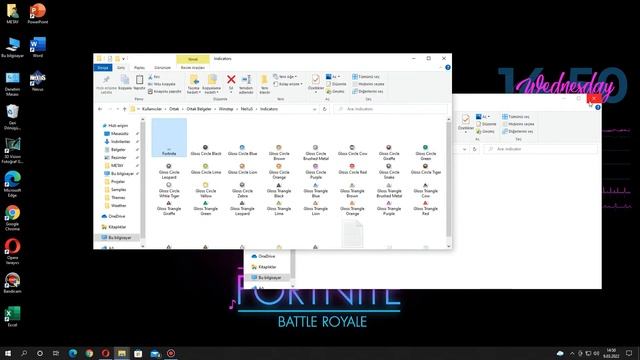Click the refresh icon beside the address bar

tap(324, 109)
